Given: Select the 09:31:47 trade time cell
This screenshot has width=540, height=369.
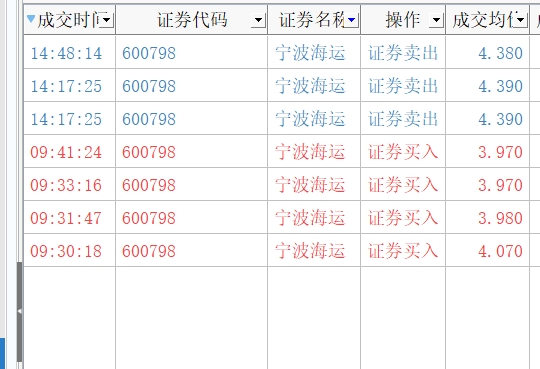Looking at the screenshot, I should [70, 218].
